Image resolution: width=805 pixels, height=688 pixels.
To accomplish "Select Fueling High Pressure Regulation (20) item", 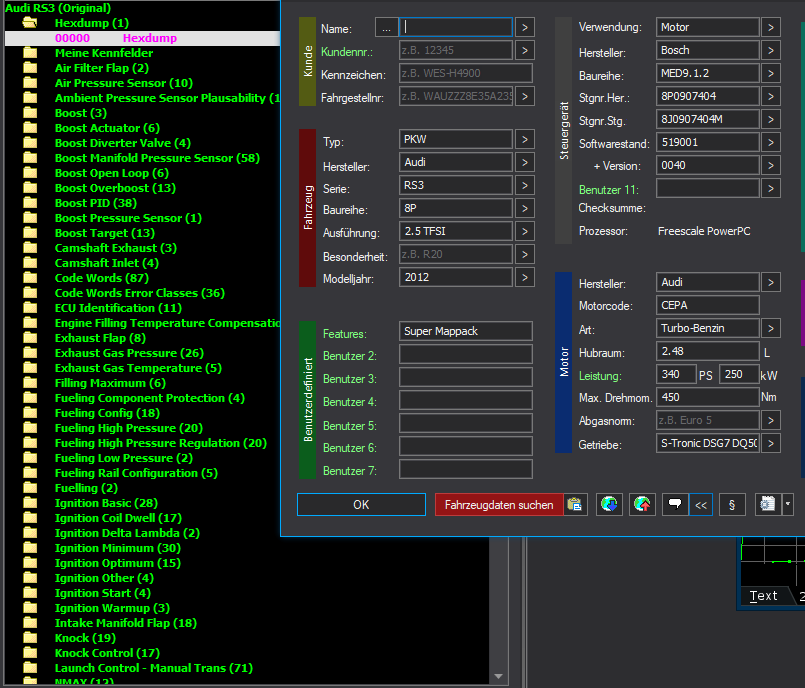I will tap(161, 443).
